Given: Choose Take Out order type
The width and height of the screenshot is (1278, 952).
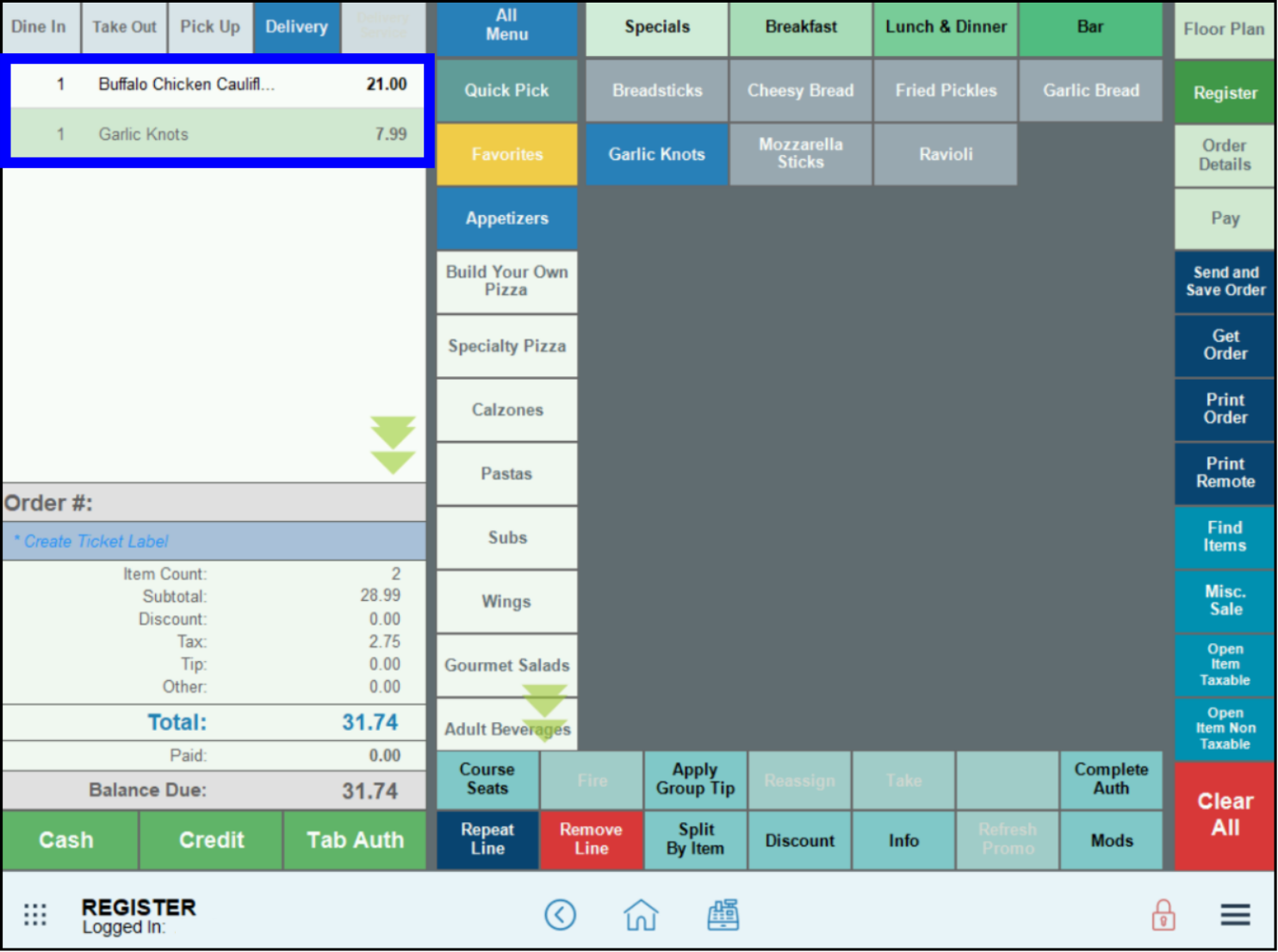Looking at the screenshot, I should pyautogui.click(x=124, y=27).
